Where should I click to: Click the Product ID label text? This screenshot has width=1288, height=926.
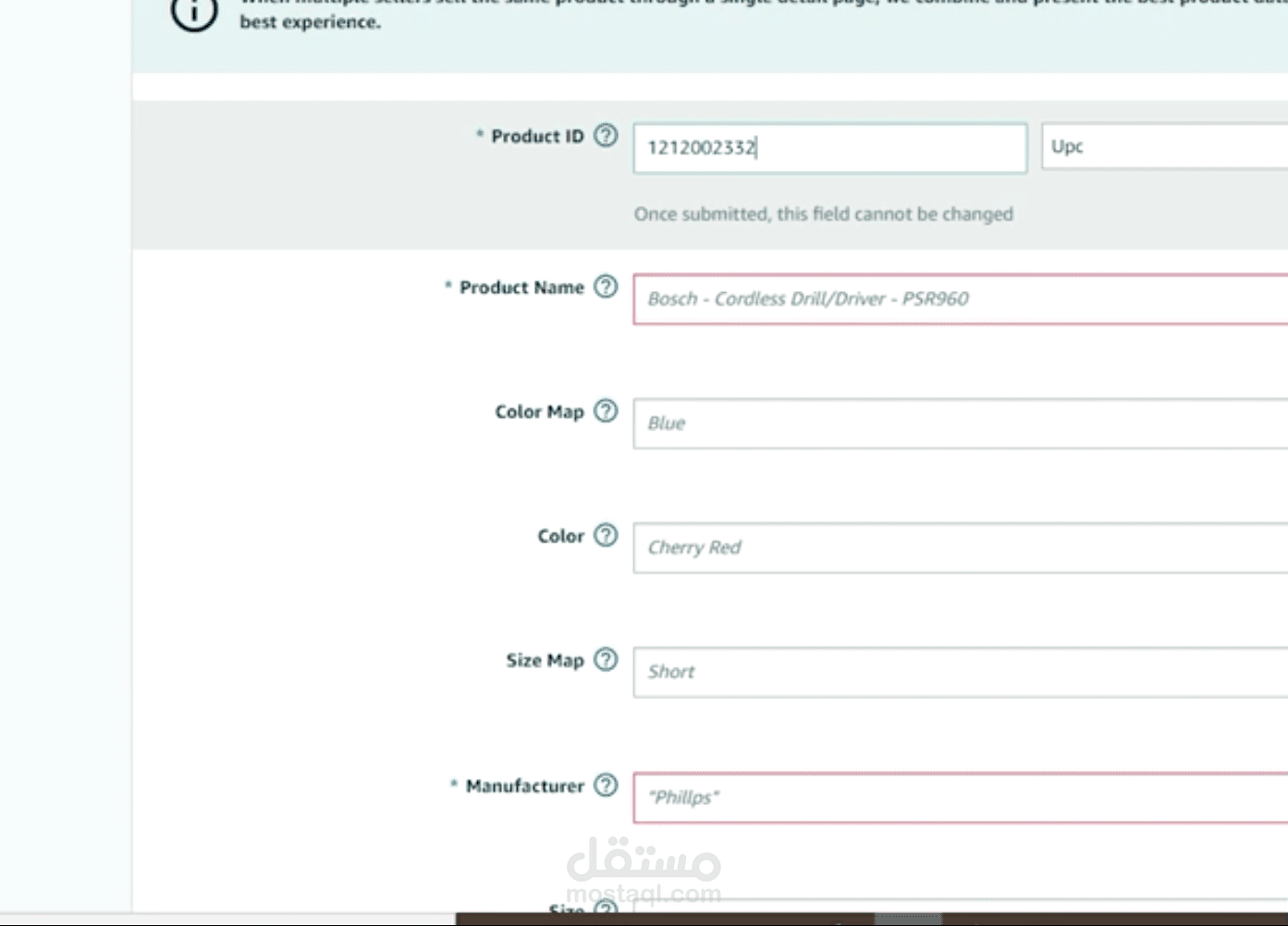(x=537, y=136)
